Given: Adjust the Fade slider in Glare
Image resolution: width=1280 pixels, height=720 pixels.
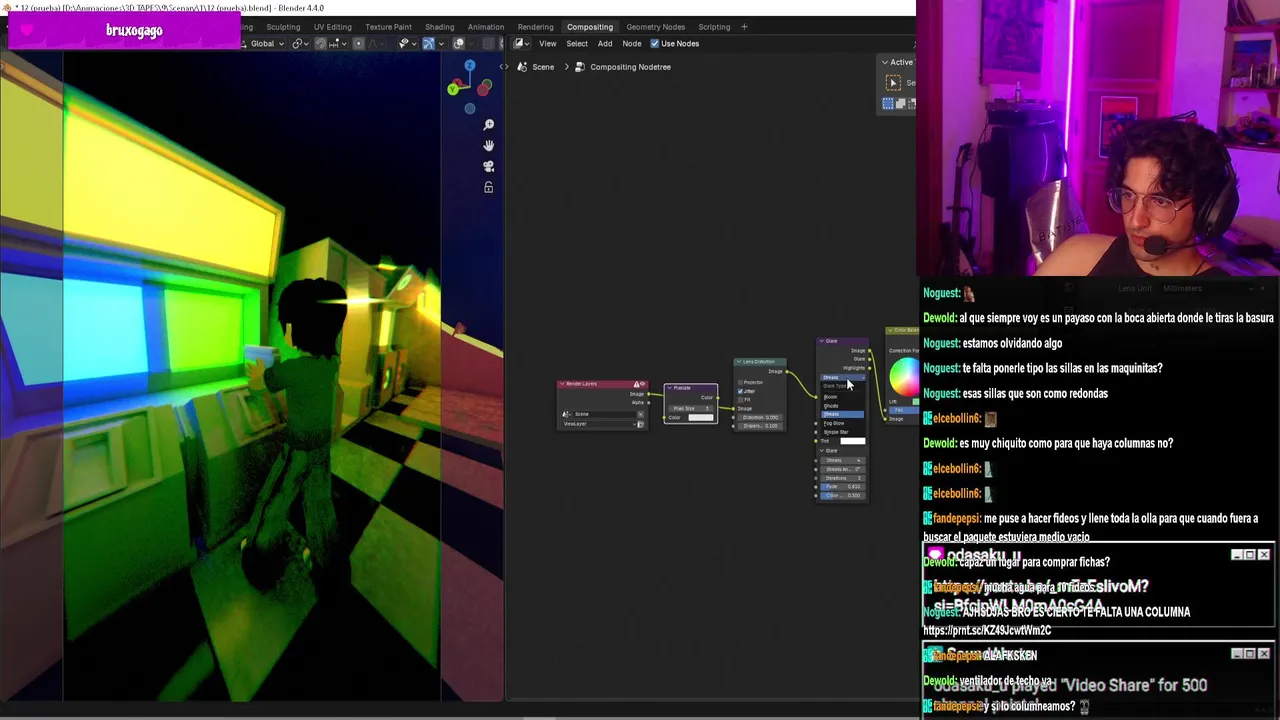Looking at the screenshot, I should point(842,487).
